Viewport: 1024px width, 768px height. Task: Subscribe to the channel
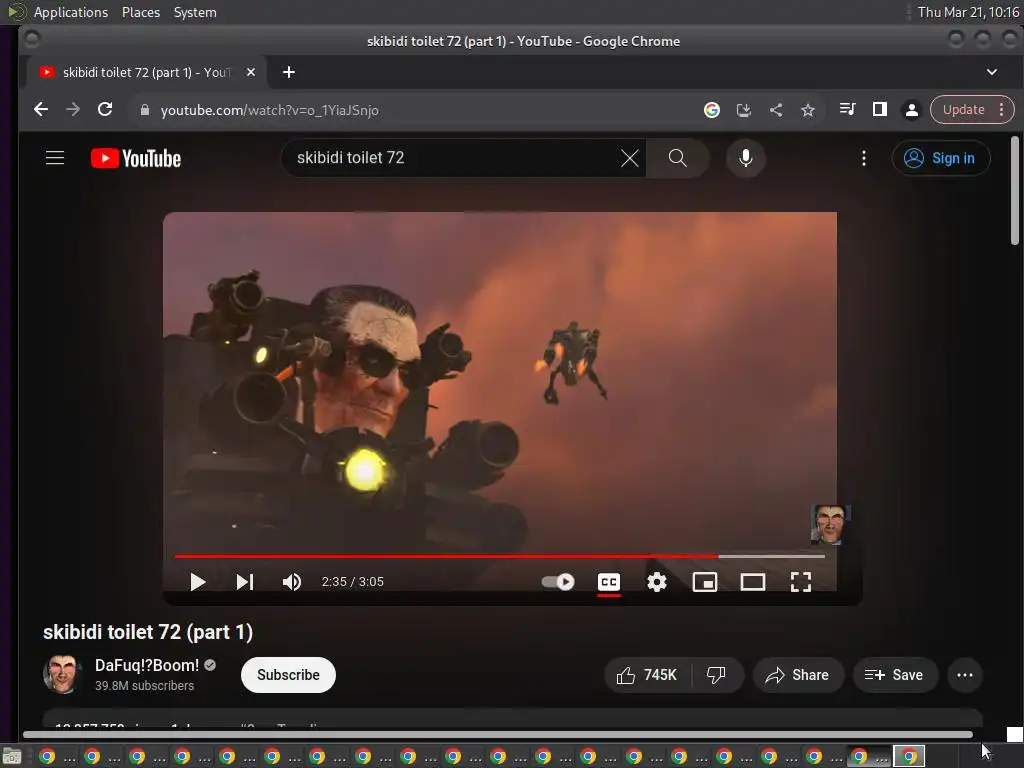288,675
